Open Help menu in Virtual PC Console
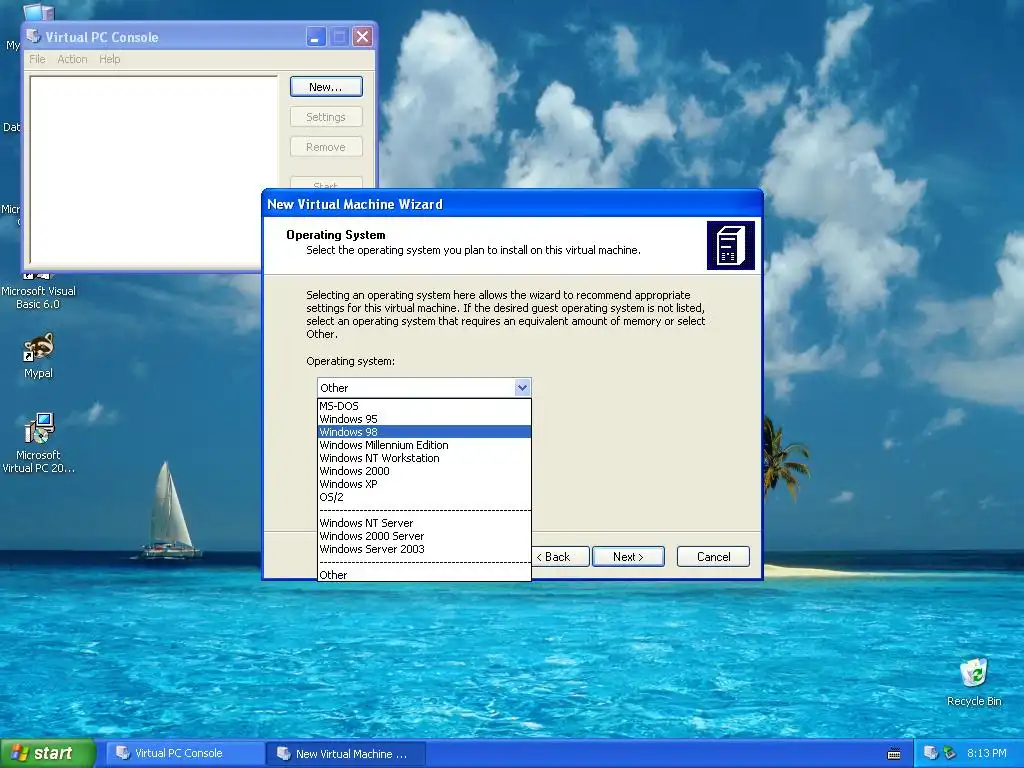This screenshot has width=1024, height=768. tap(110, 59)
